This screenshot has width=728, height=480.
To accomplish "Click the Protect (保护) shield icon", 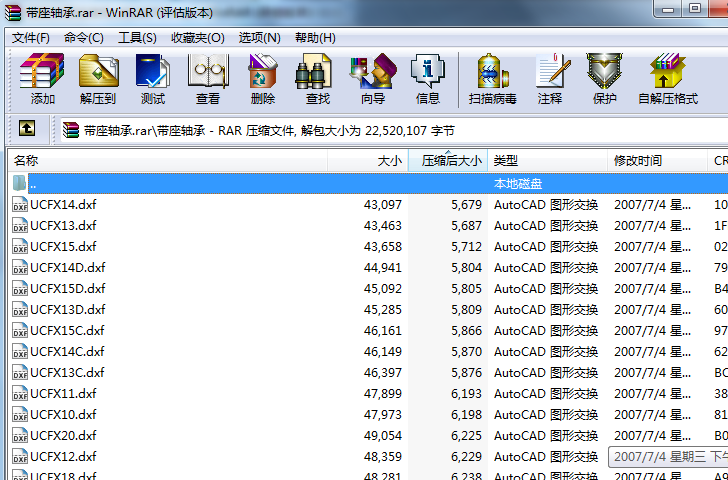I will click(x=604, y=71).
